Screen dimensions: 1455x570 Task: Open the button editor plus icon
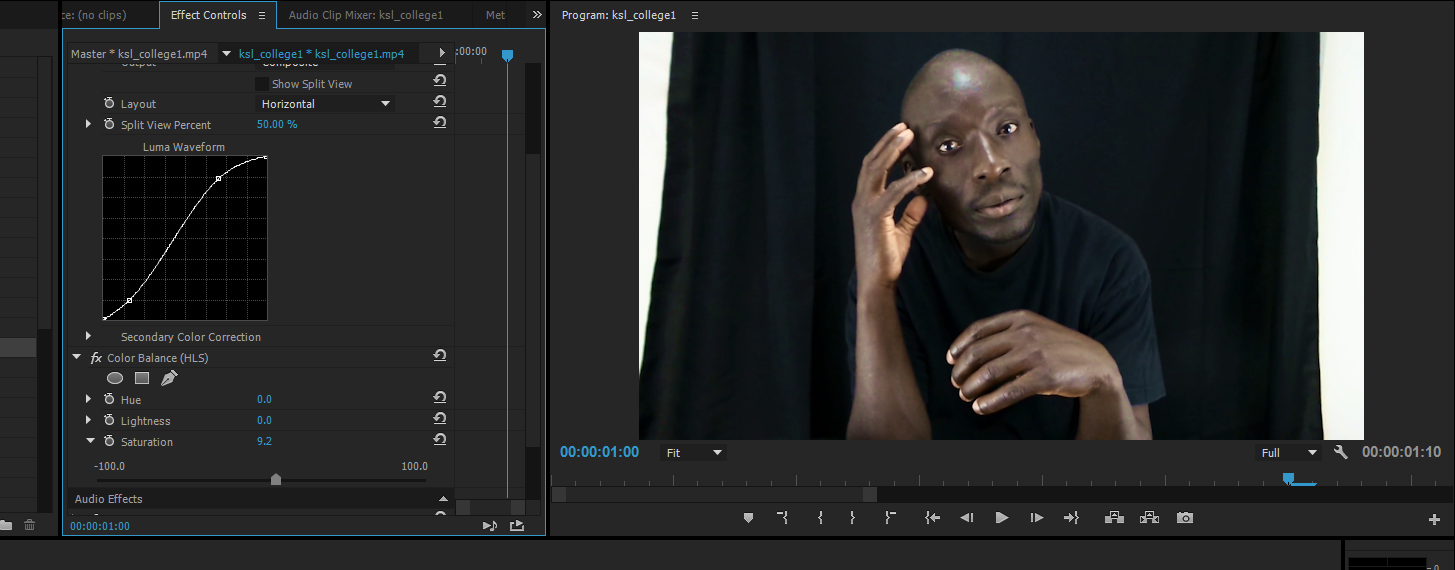(1434, 519)
